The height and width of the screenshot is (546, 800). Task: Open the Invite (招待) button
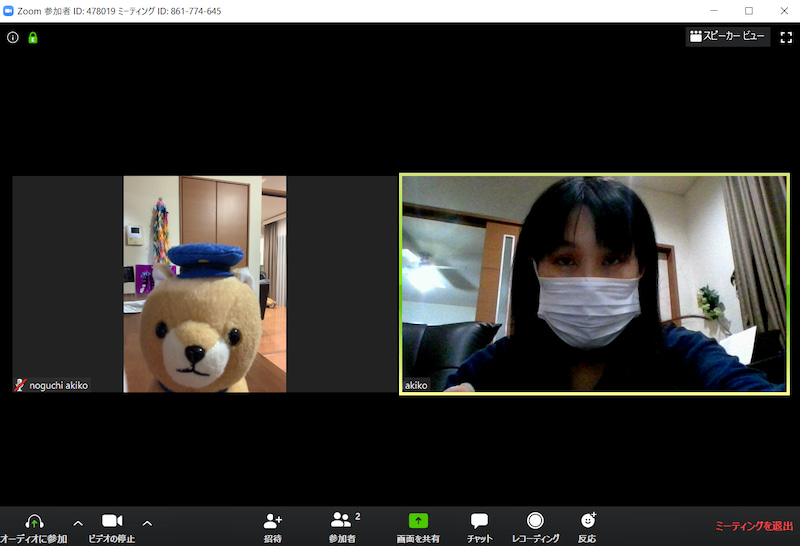click(272, 527)
